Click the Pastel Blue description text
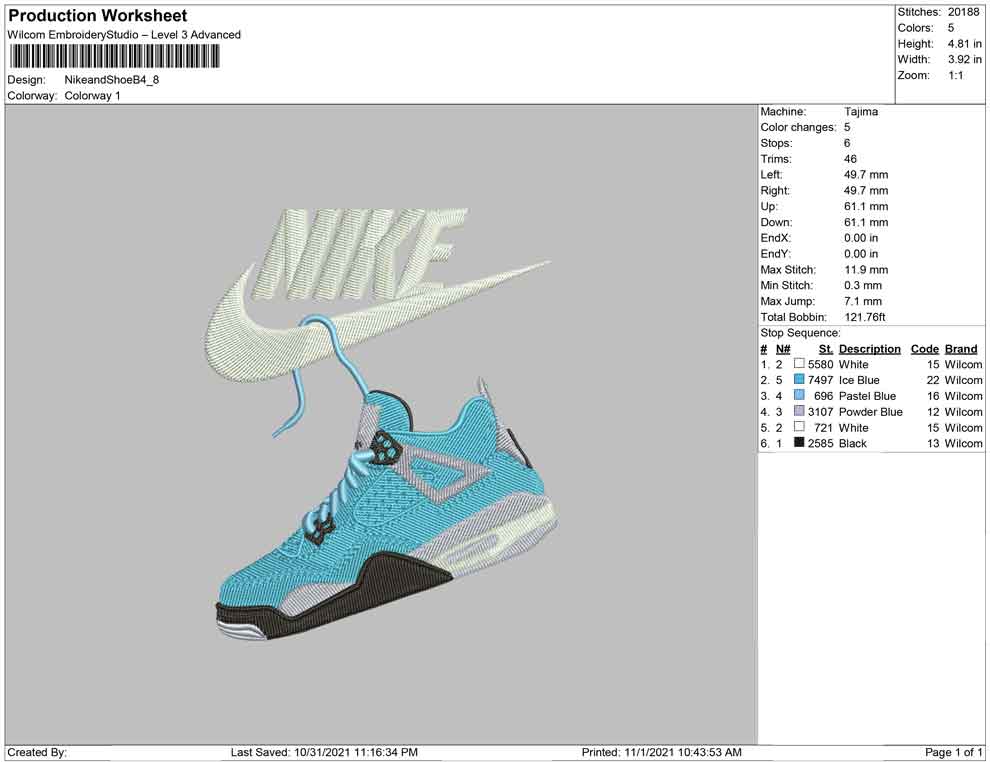This screenshot has width=990, height=762. coord(867,396)
